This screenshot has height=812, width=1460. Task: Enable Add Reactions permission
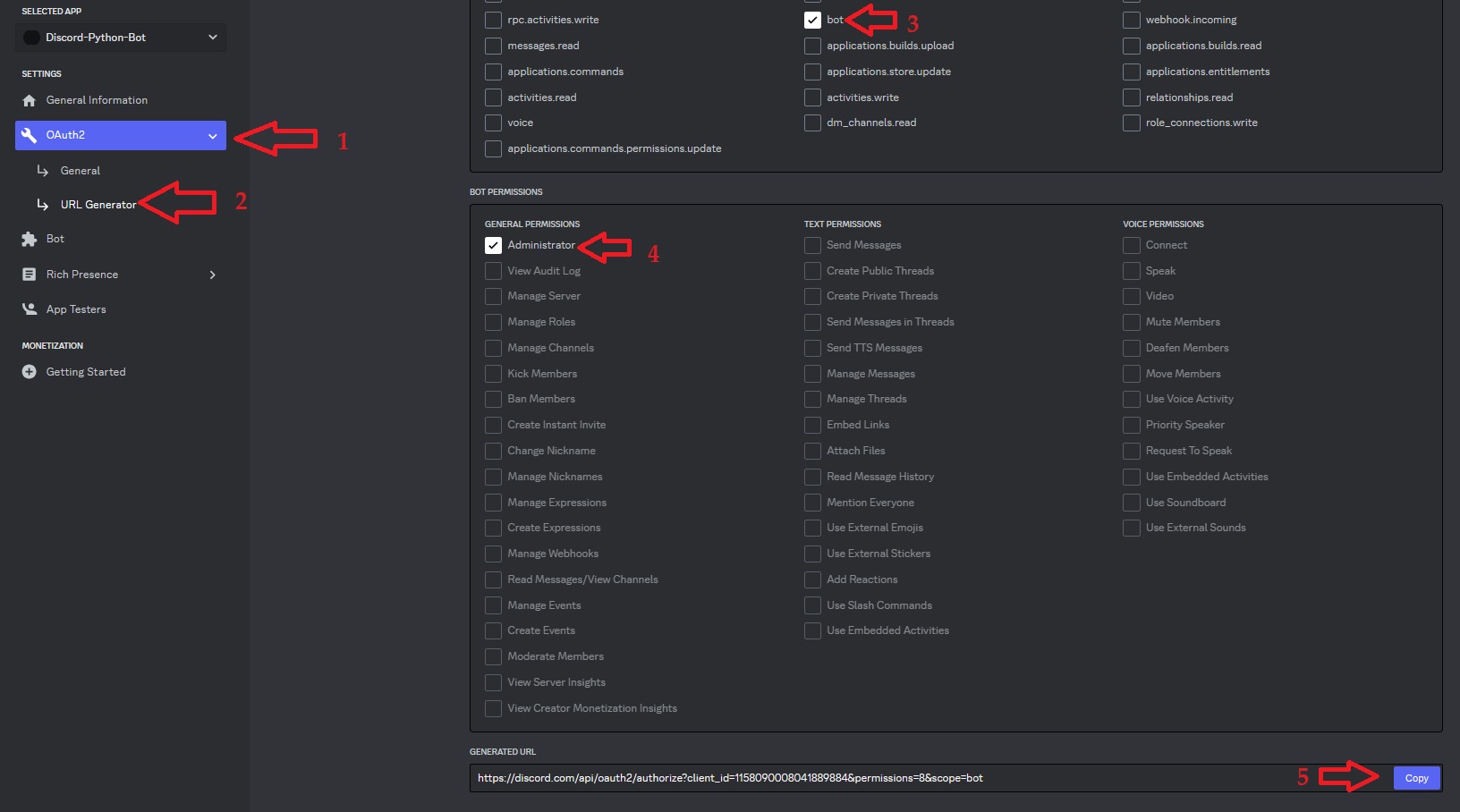click(x=812, y=579)
